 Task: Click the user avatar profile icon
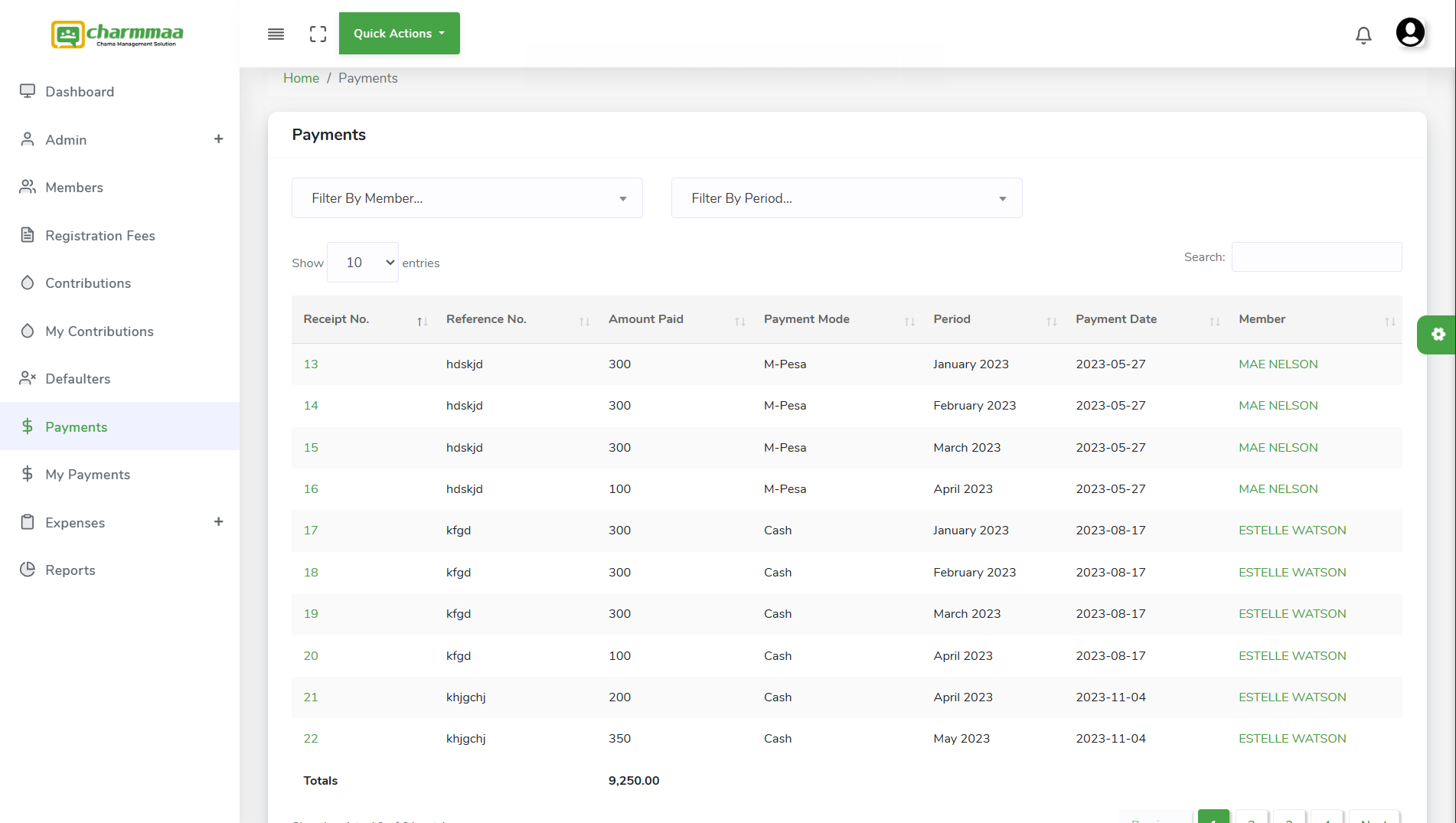click(x=1410, y=31)
